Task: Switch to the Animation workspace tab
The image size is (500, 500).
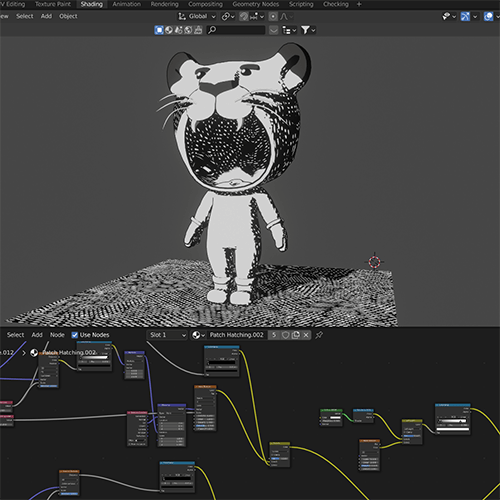Action: click(x=126, y=4)
